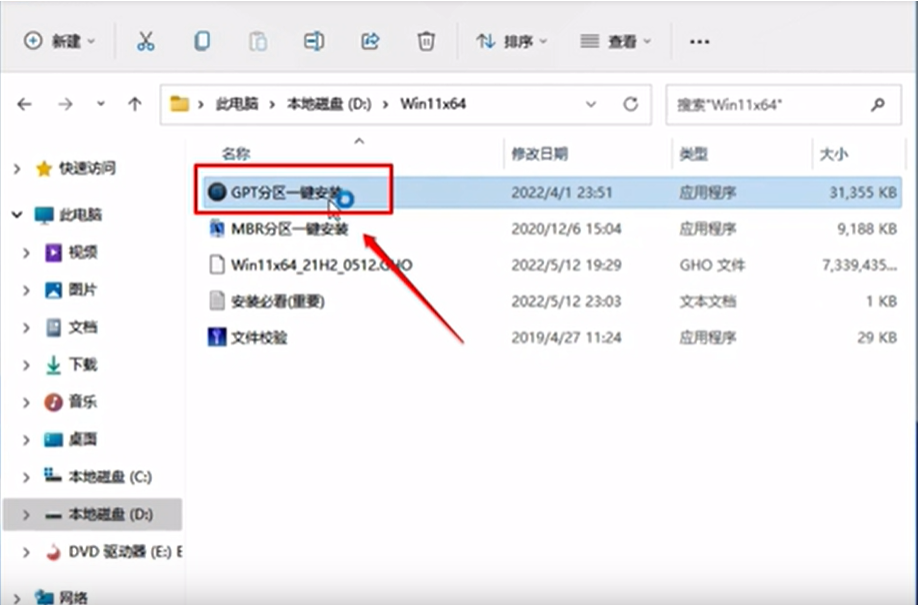
Task: Click the Copy icon in toolbar
Action: (201, 41)
